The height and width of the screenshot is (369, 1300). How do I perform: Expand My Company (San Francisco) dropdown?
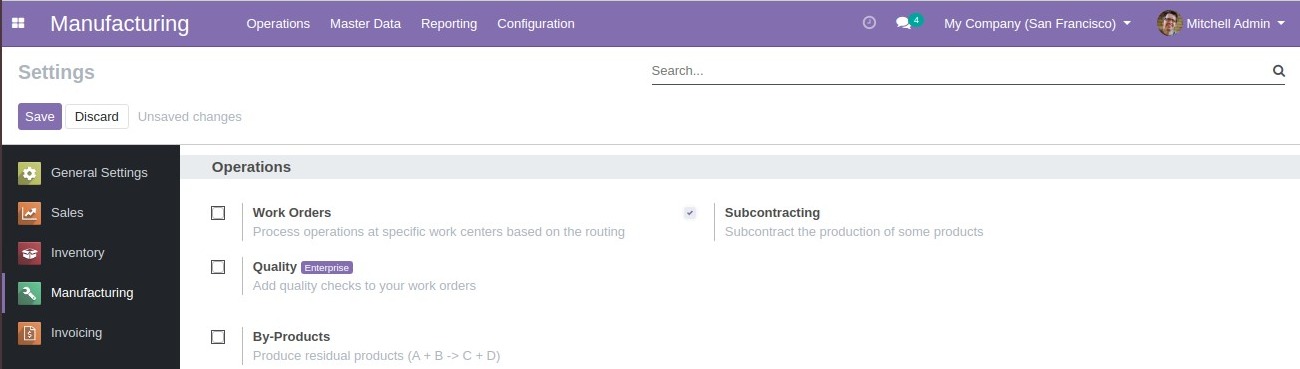(1037, 23)
